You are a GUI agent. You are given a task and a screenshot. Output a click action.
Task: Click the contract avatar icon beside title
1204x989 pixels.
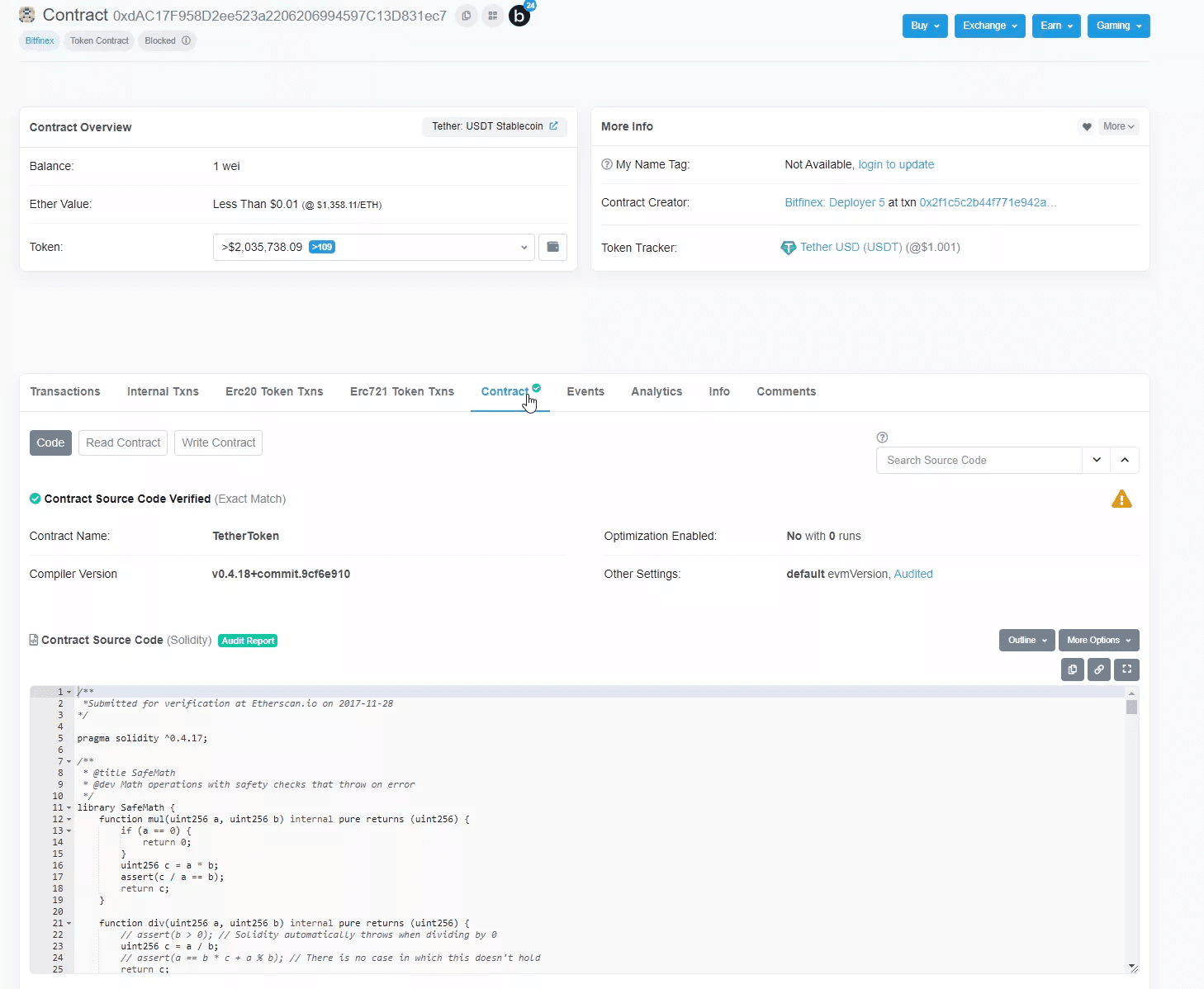27,15
